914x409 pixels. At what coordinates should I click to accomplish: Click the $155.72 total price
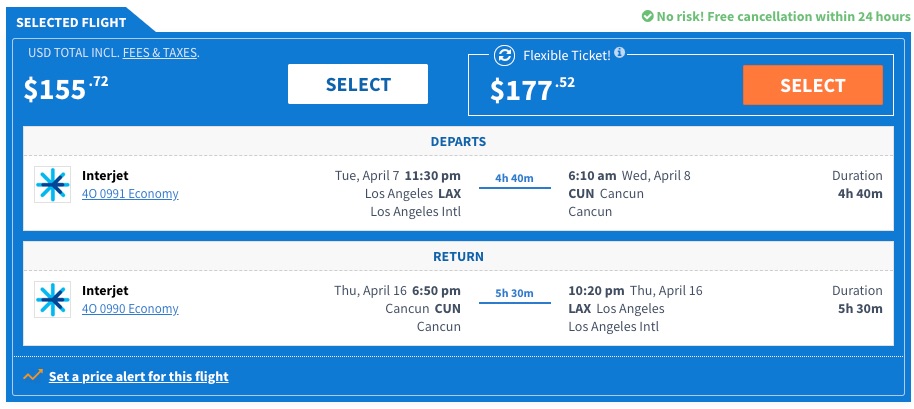coord(66,89)
